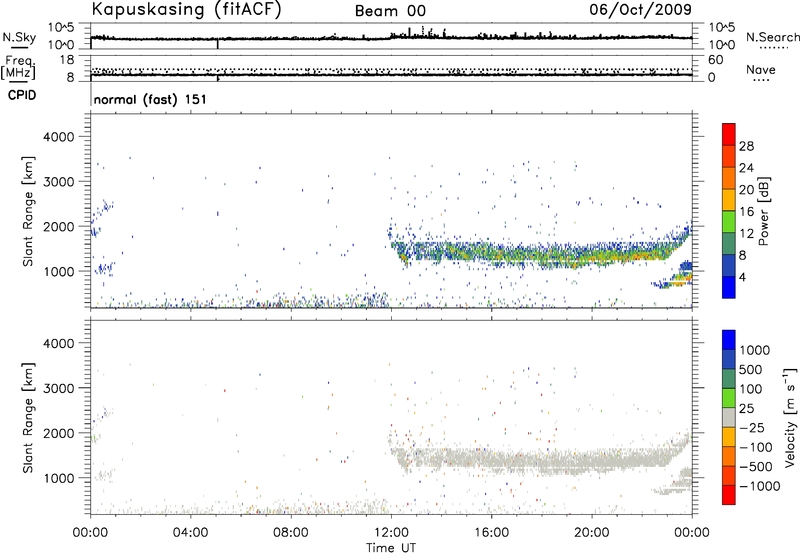Select the CPID row label
800x554 pixels.
(22, 95)
